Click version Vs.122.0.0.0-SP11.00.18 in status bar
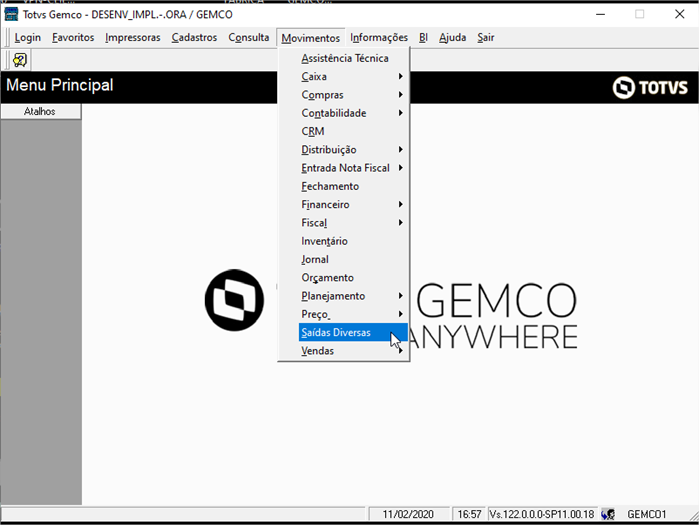This screenshot has width=699, height=525. (x=542, y=514)
